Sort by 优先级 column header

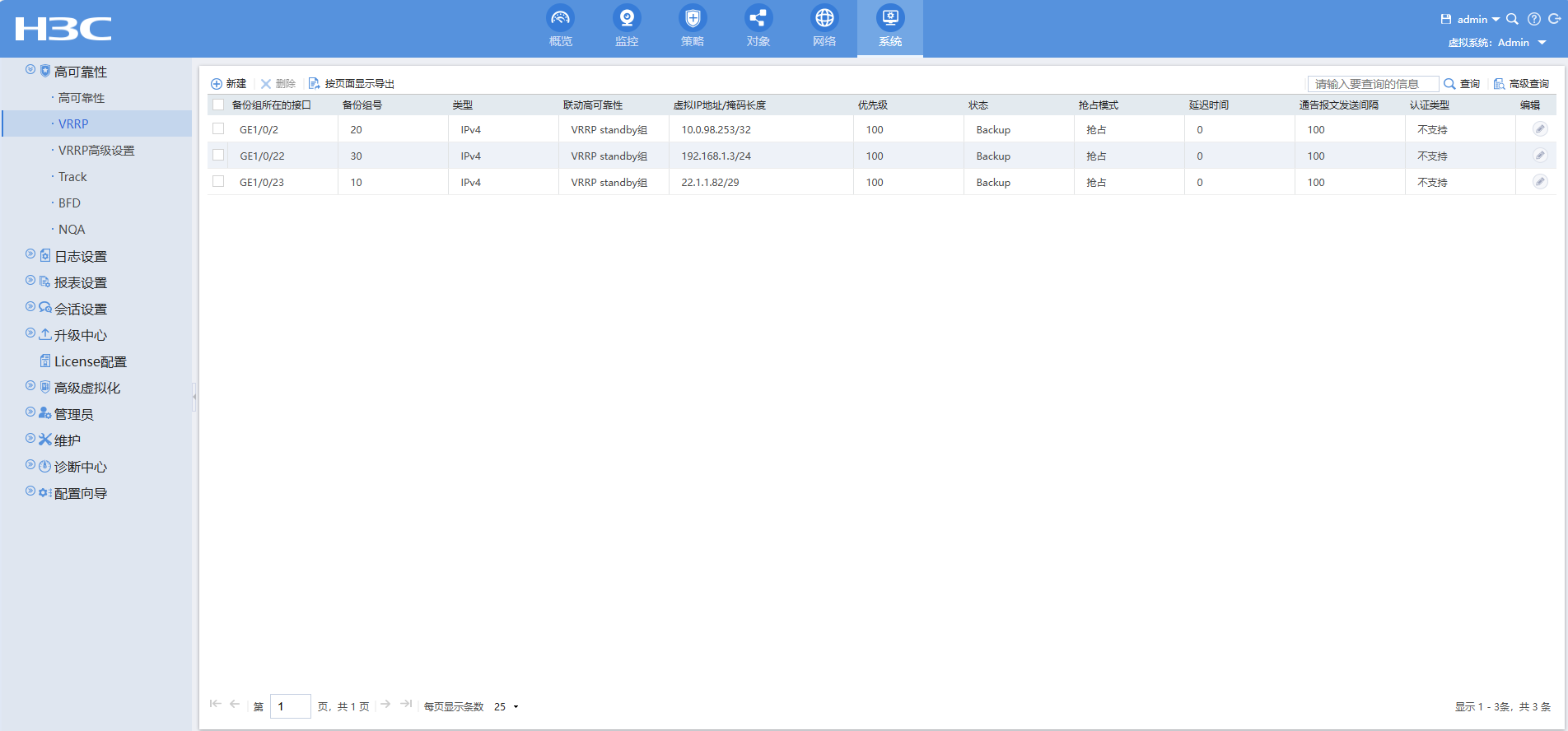(x=873, y=105)
